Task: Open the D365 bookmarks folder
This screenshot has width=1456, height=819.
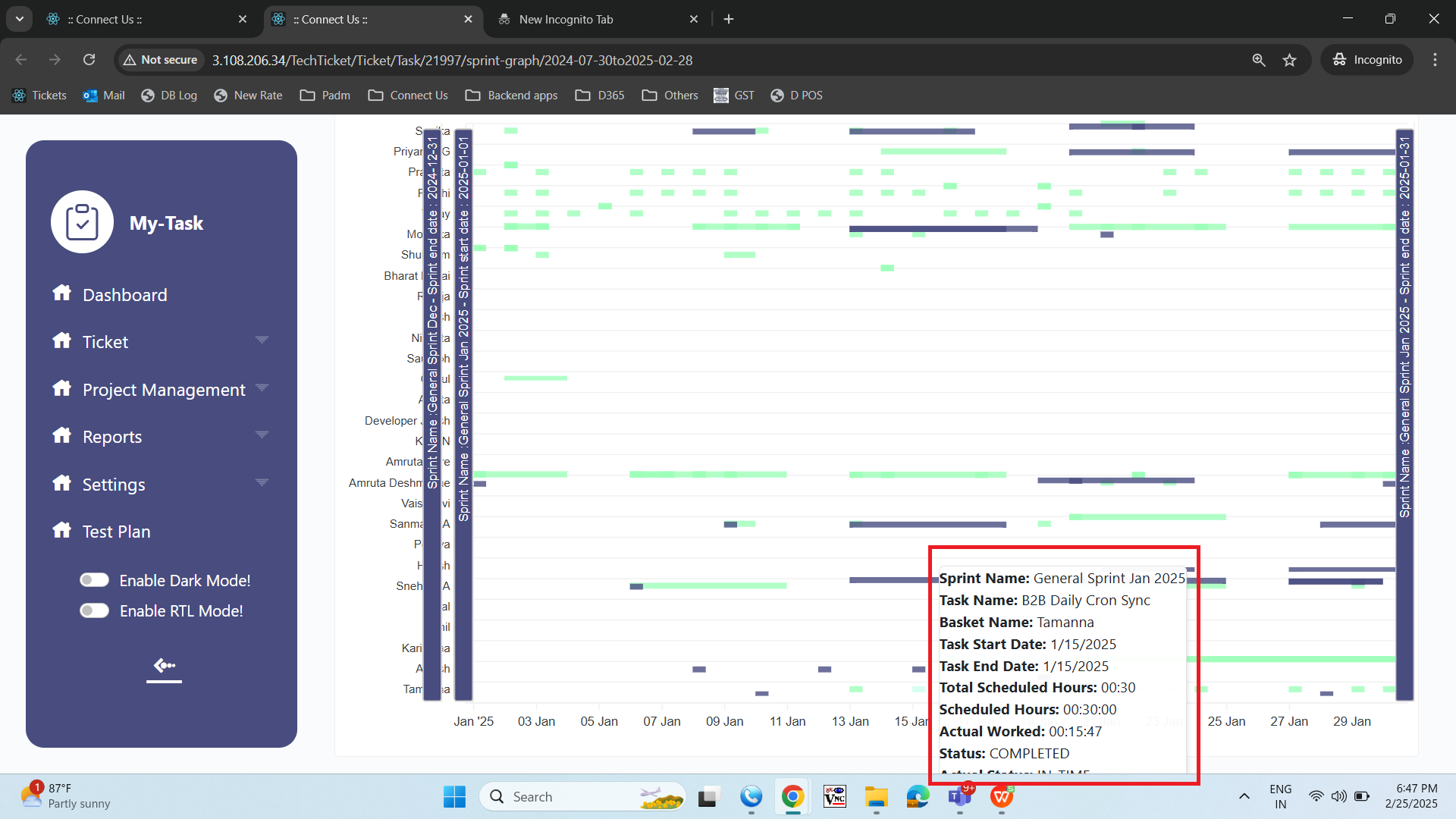Action: (x=600, y=96)
